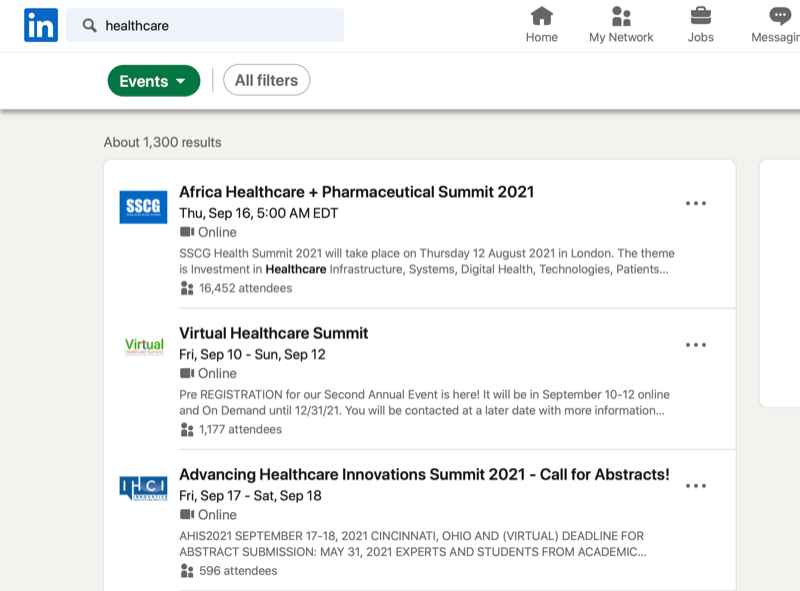Click the 16,452 attendees text
The image size is (800, 591).
(245, 288)
